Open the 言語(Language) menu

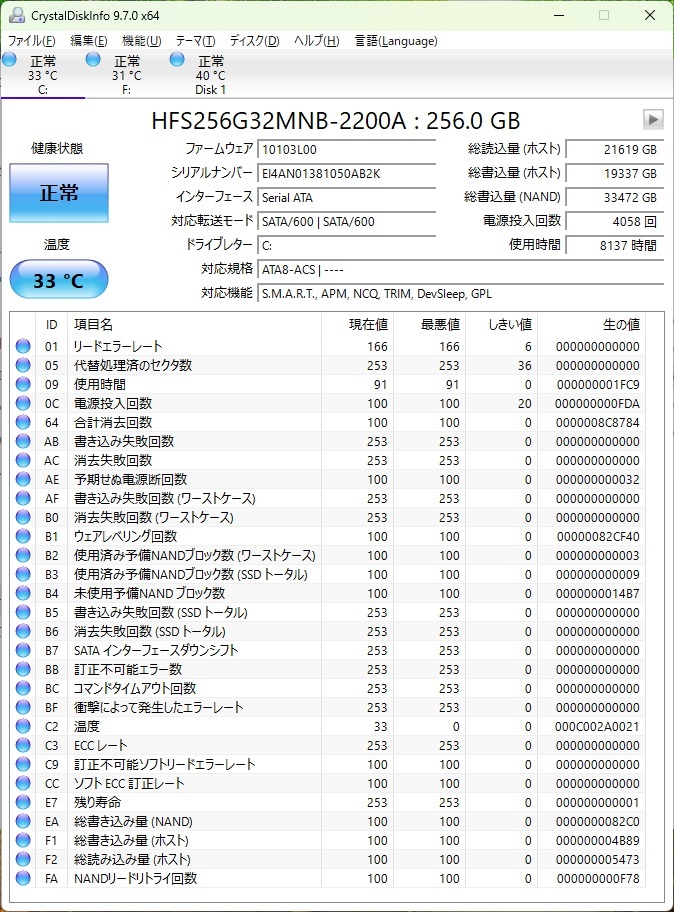coord(395,41)
